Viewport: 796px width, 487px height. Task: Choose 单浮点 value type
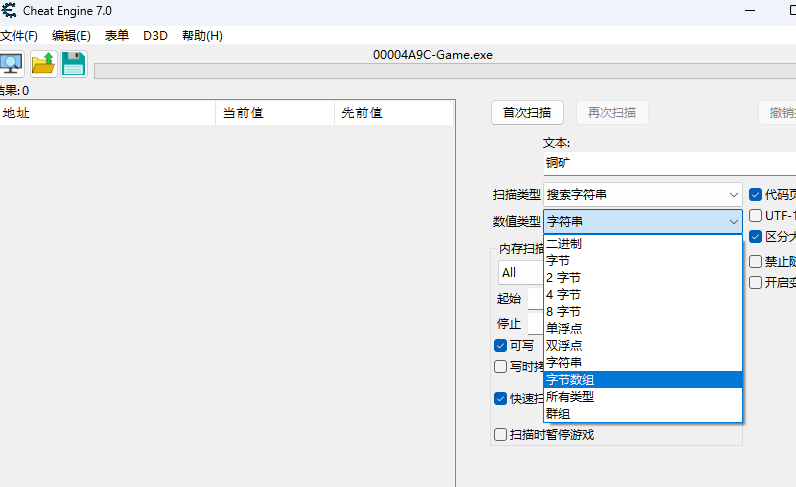[x=643, y=329]
